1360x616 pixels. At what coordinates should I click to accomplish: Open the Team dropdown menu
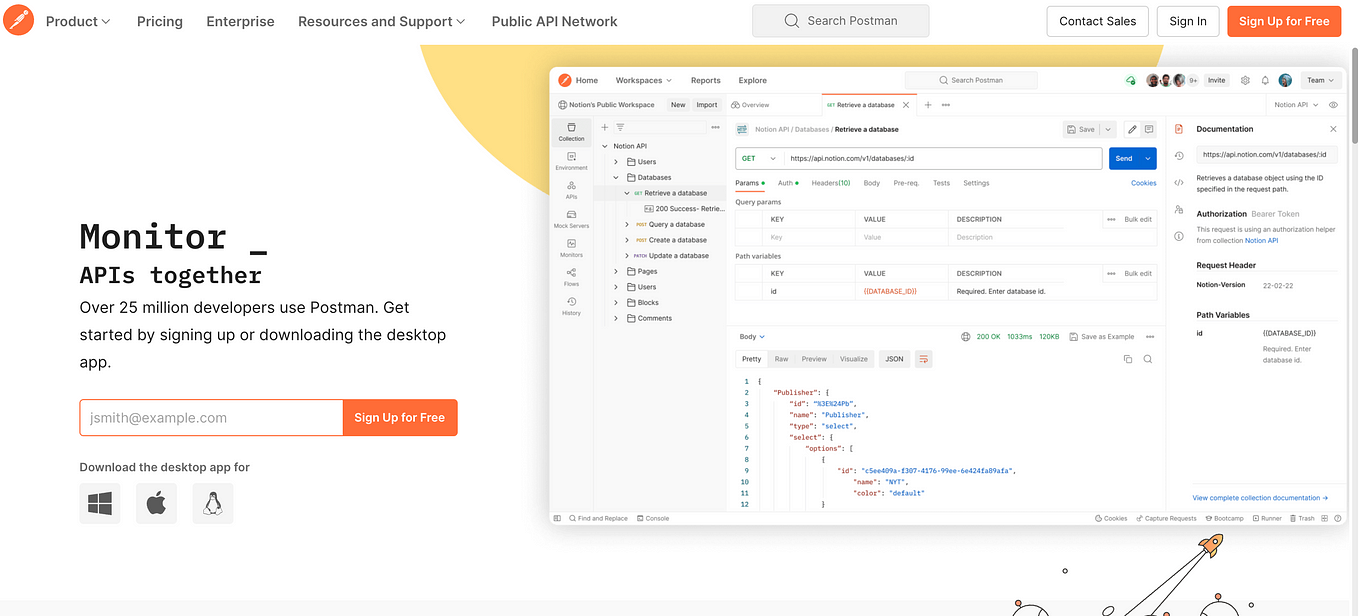[x=1320, y=80]
